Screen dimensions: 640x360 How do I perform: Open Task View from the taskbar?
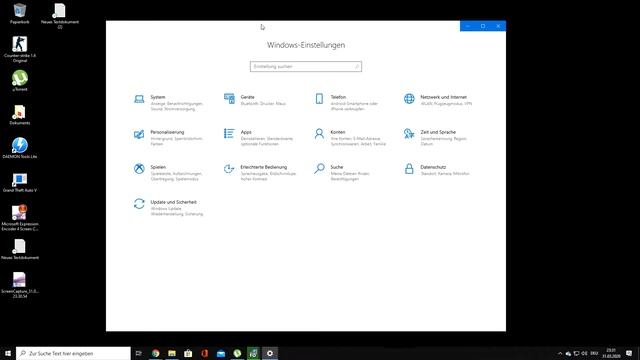pyautogui.click(x=139, y=353)
